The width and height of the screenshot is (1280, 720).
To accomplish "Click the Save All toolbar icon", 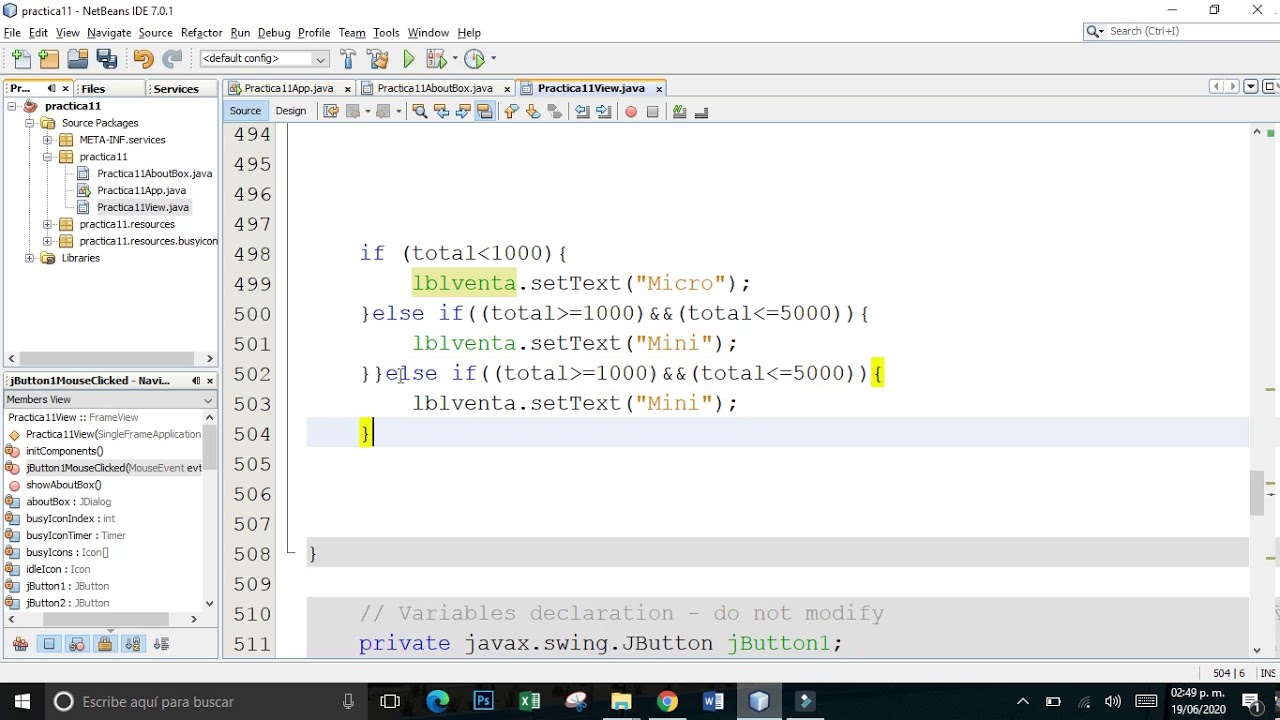I will click(x=107, y=59).
